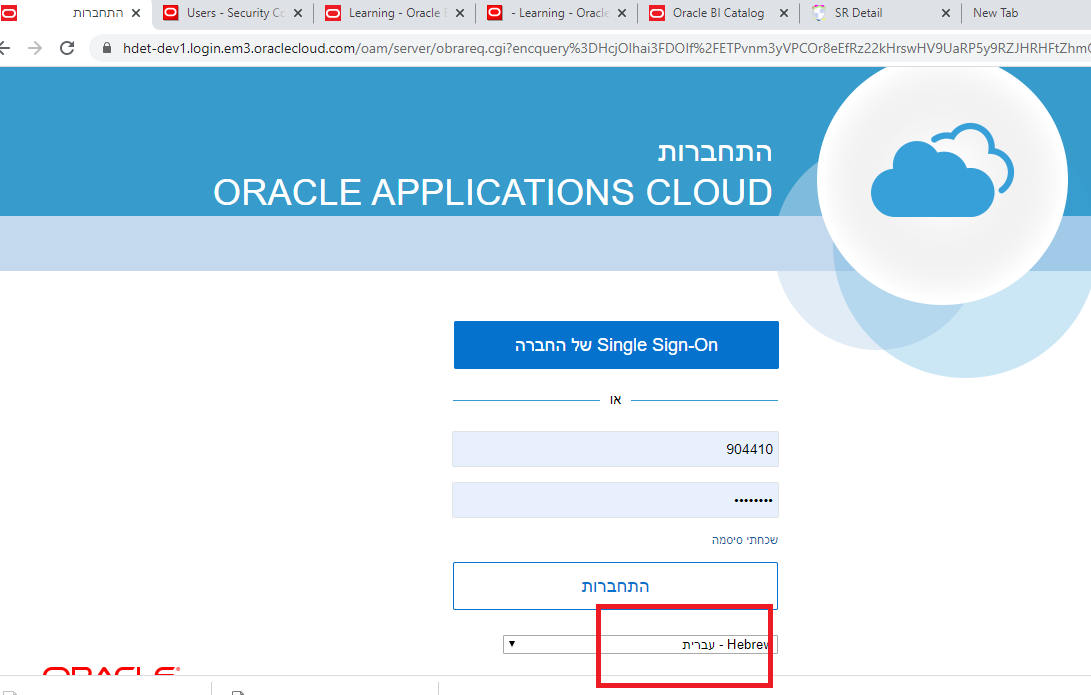Open the forgot password link

coord(744,540)
